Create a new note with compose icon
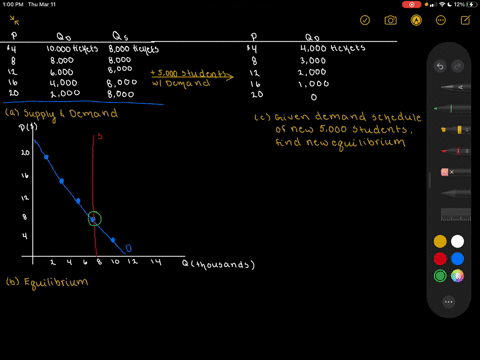Screen dimensions: 480x360 tap(465, 20)
